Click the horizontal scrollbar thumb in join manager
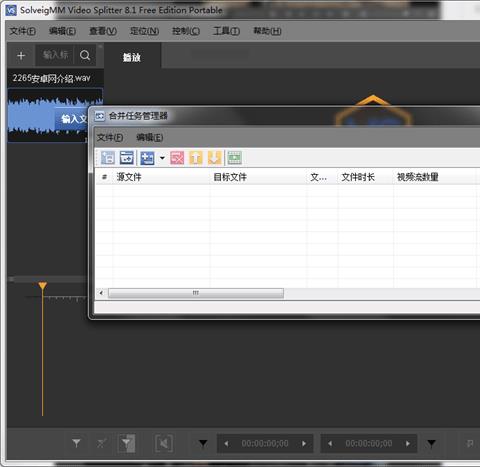 click(196, 293)
